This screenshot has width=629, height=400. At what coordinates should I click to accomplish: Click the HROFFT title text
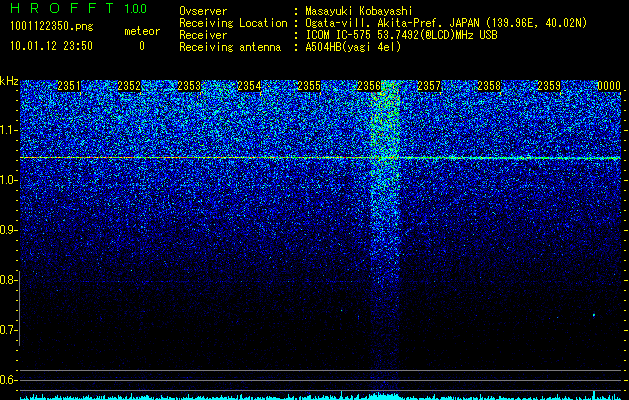63,8
